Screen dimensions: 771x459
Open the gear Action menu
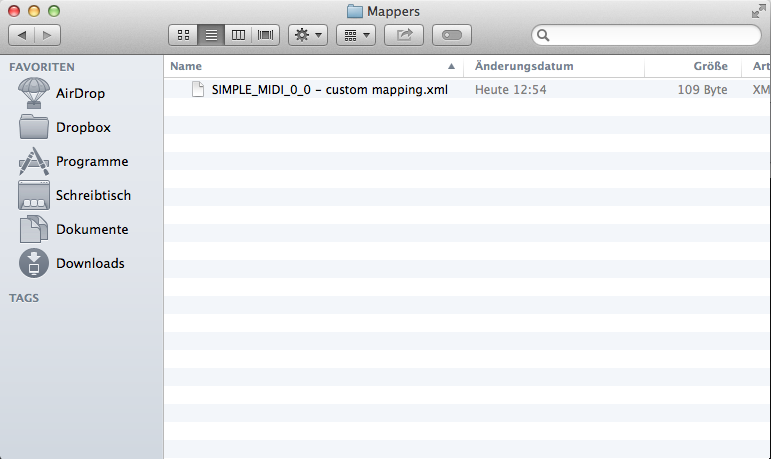tap(308, 35)
